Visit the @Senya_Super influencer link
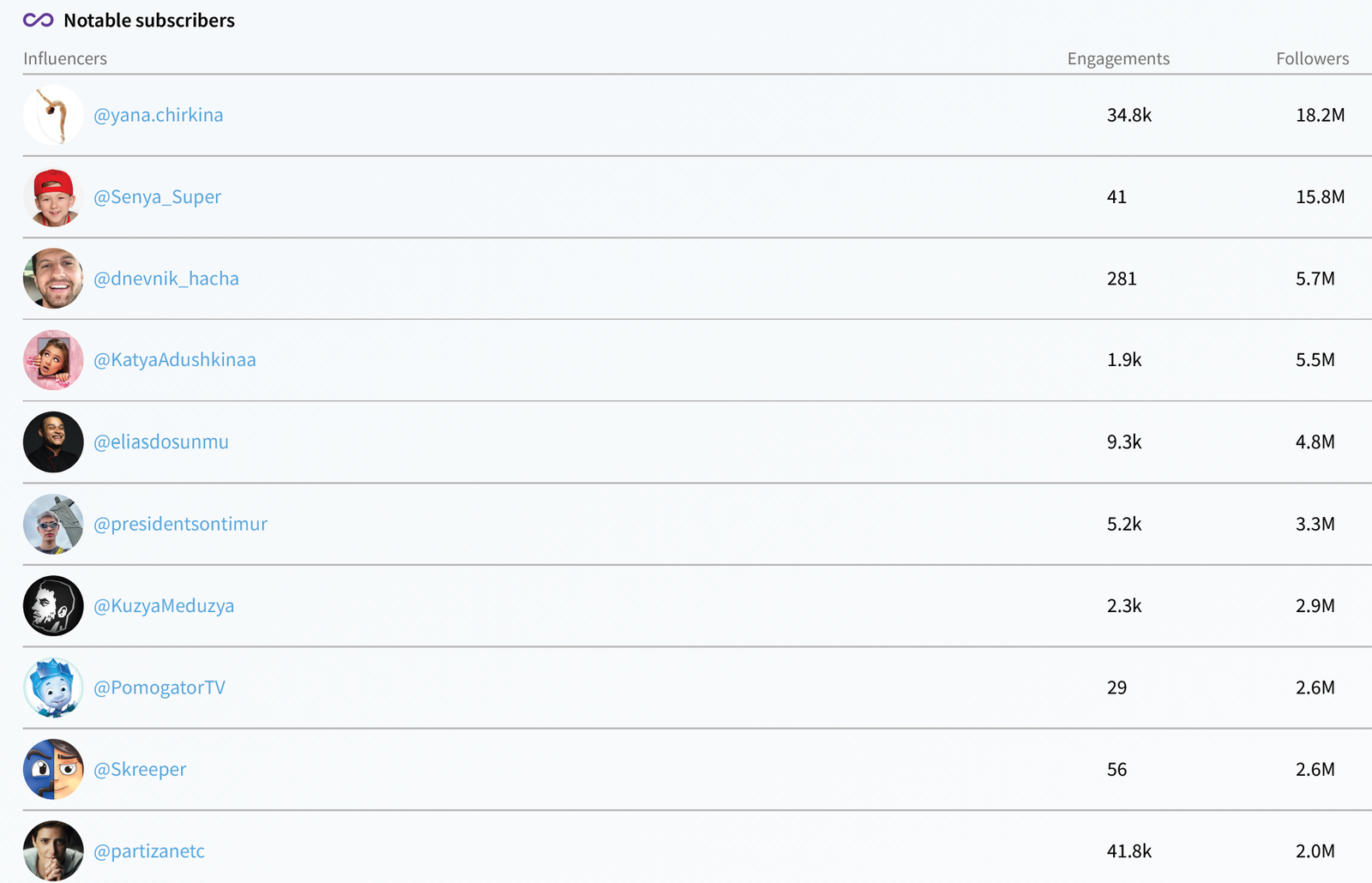1372x883 pixels. tap(157, 197)
